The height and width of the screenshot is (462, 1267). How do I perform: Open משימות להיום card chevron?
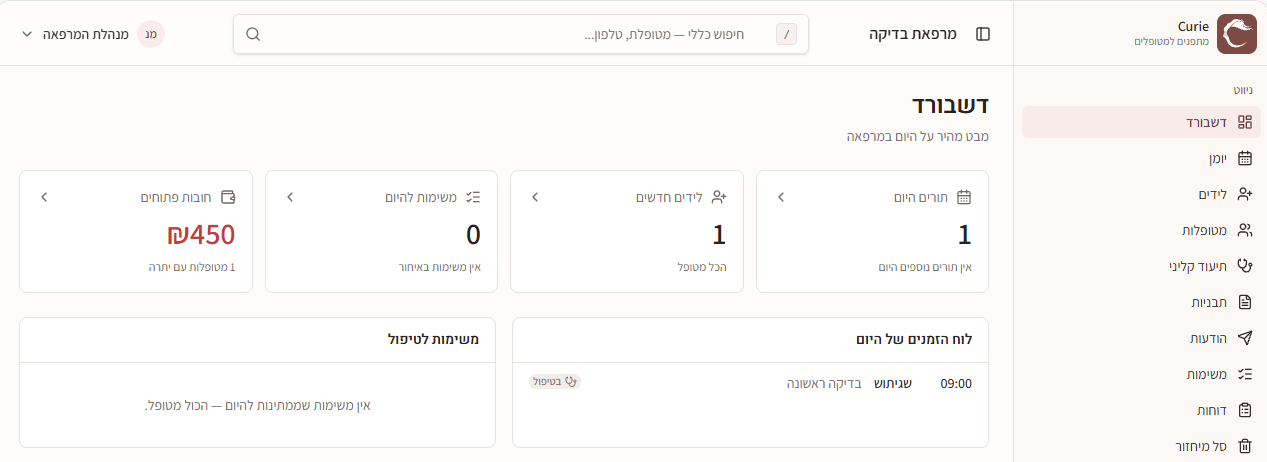tap(290, 197)
